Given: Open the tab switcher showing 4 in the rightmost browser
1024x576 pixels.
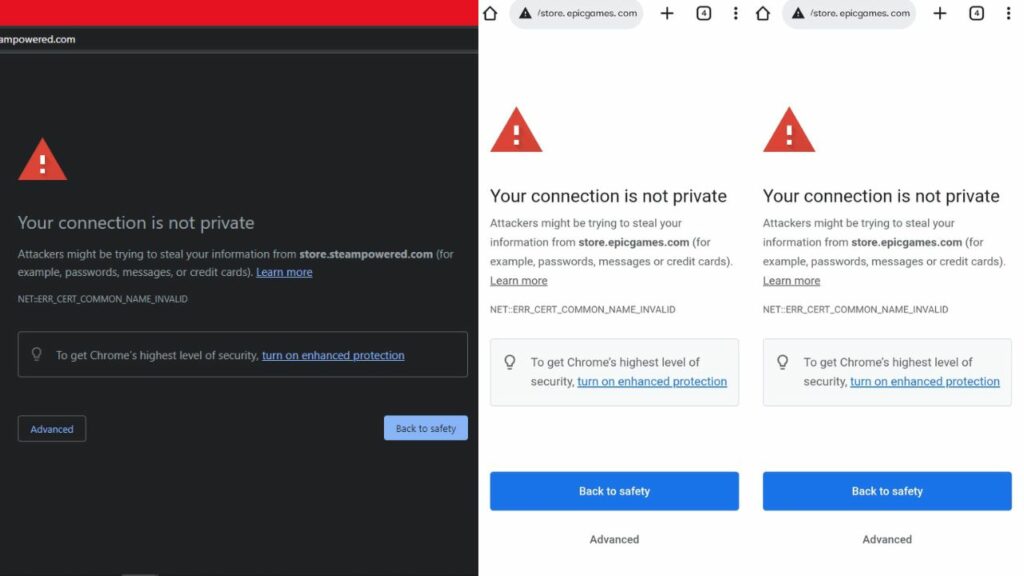Looking at the screenshot, I should (x=976, y=13).
